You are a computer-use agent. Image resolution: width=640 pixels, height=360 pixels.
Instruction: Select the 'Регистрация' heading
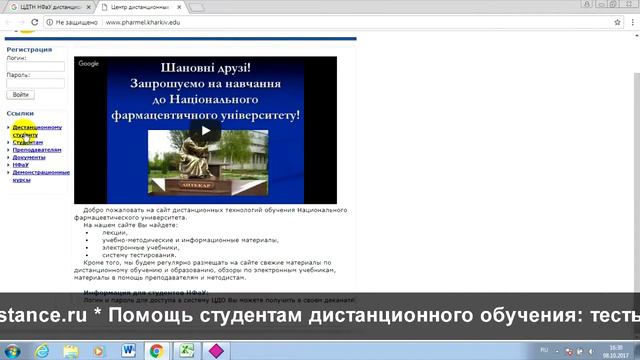pyautogui.click(x=29, y=49)
